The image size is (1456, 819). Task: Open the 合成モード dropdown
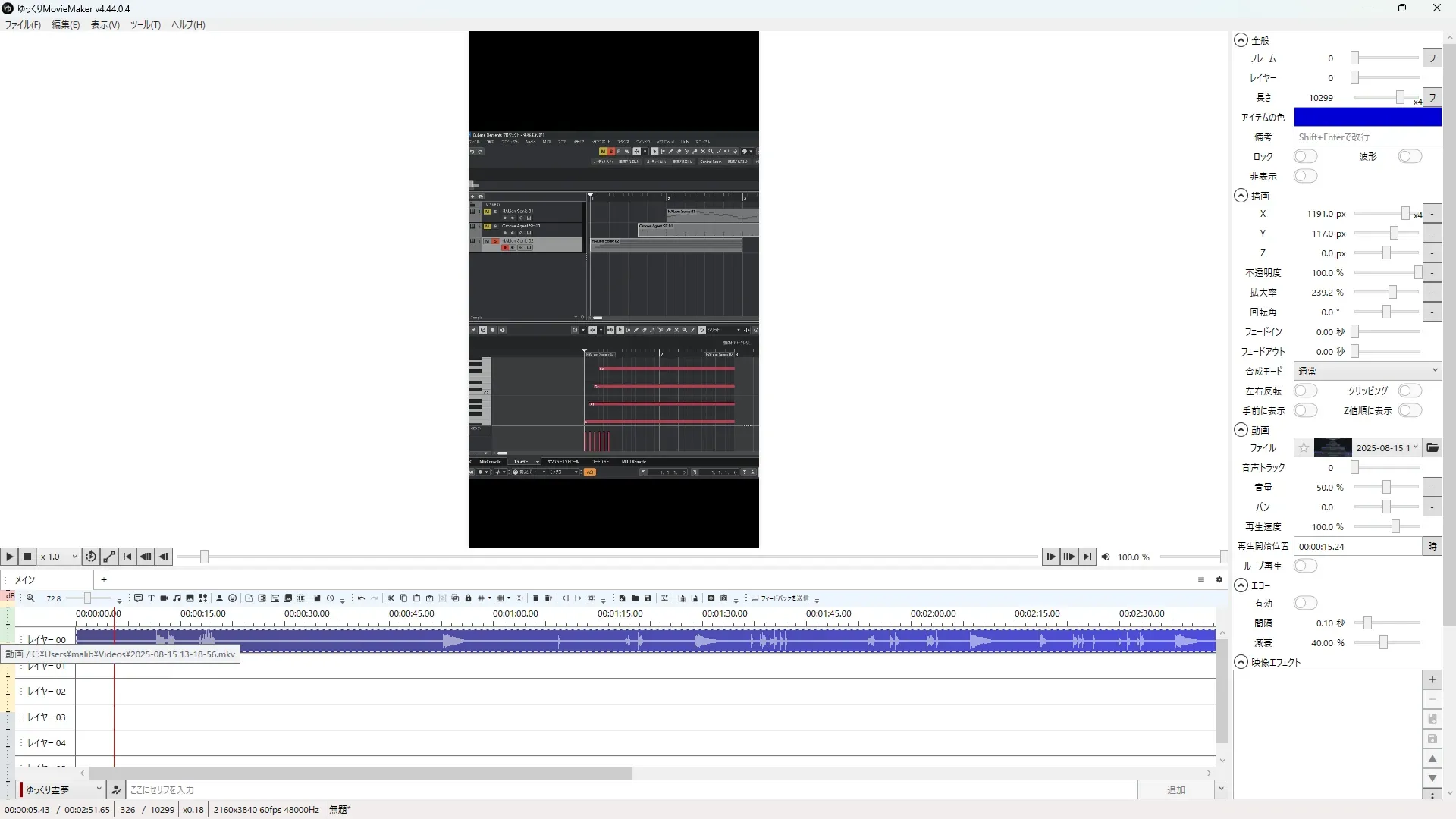(x=1367, y=372)
